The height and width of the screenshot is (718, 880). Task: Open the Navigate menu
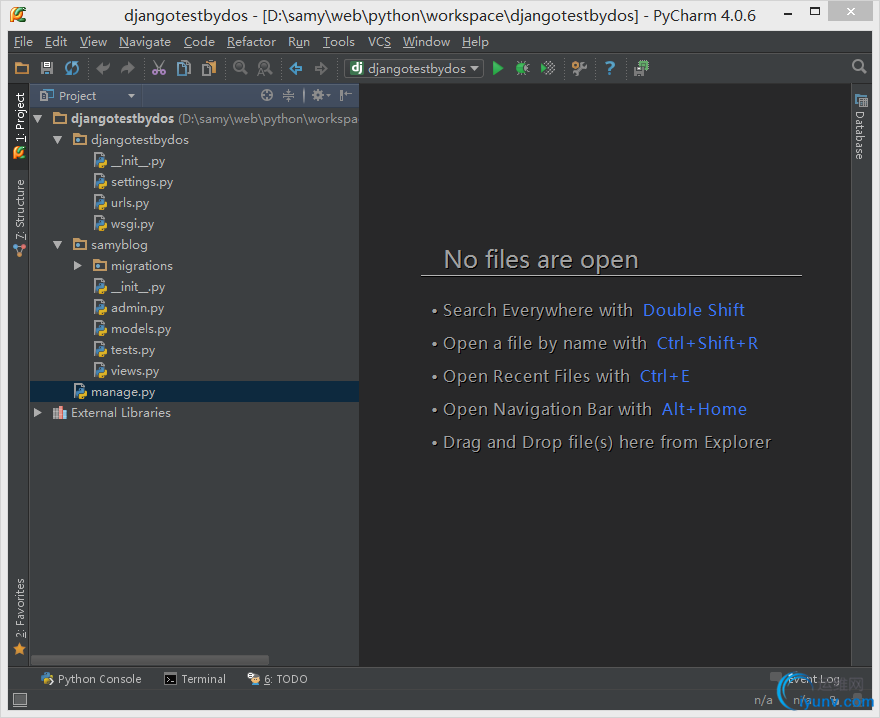coord(145,42)
